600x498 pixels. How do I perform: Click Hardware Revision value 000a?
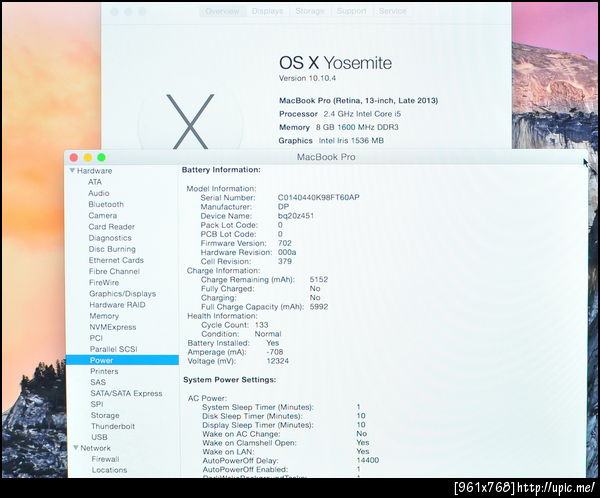(287, 253)
